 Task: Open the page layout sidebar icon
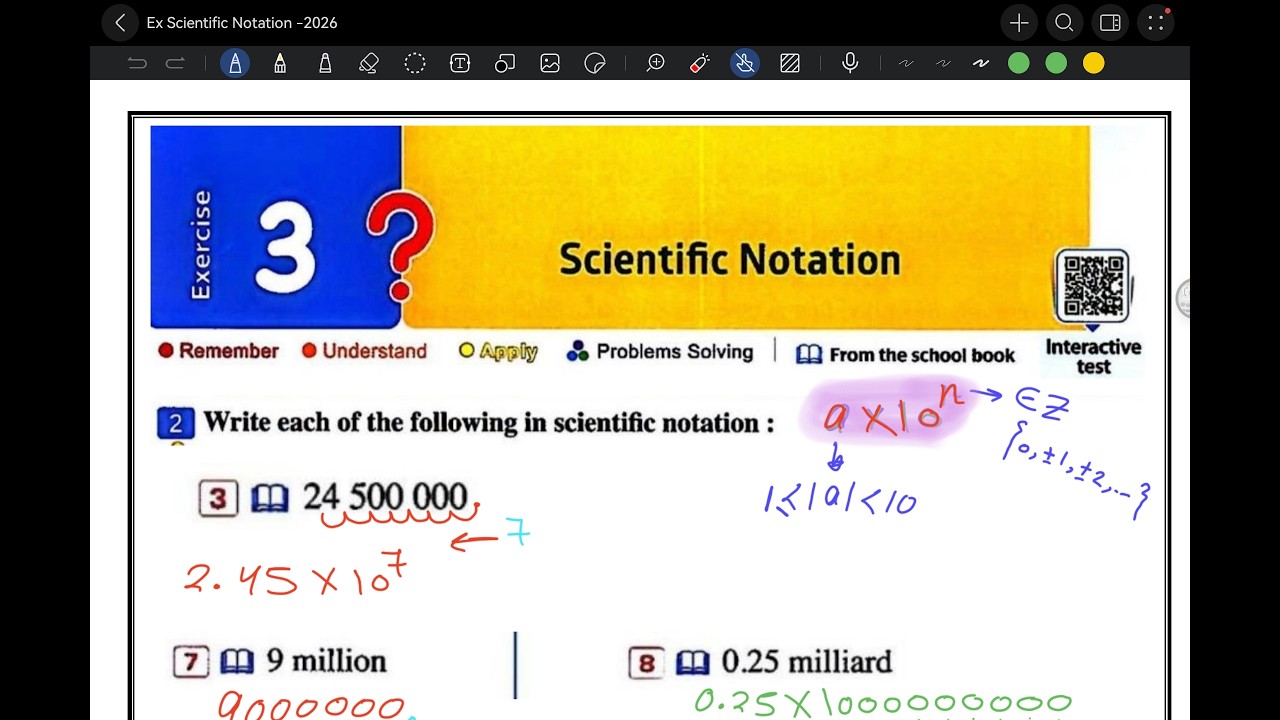point(1110,23)
